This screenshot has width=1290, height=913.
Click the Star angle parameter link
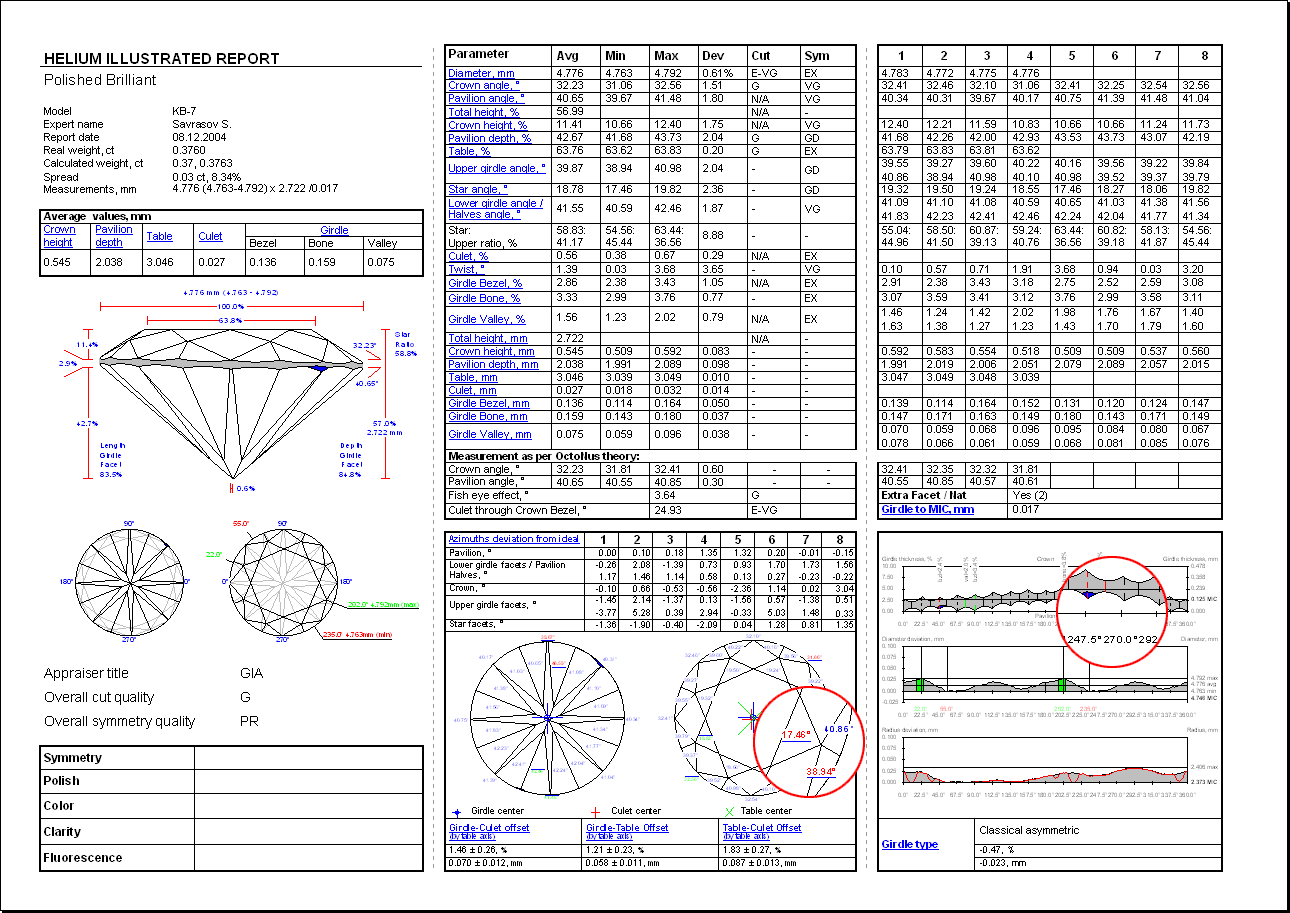click(x=477, y=189)
